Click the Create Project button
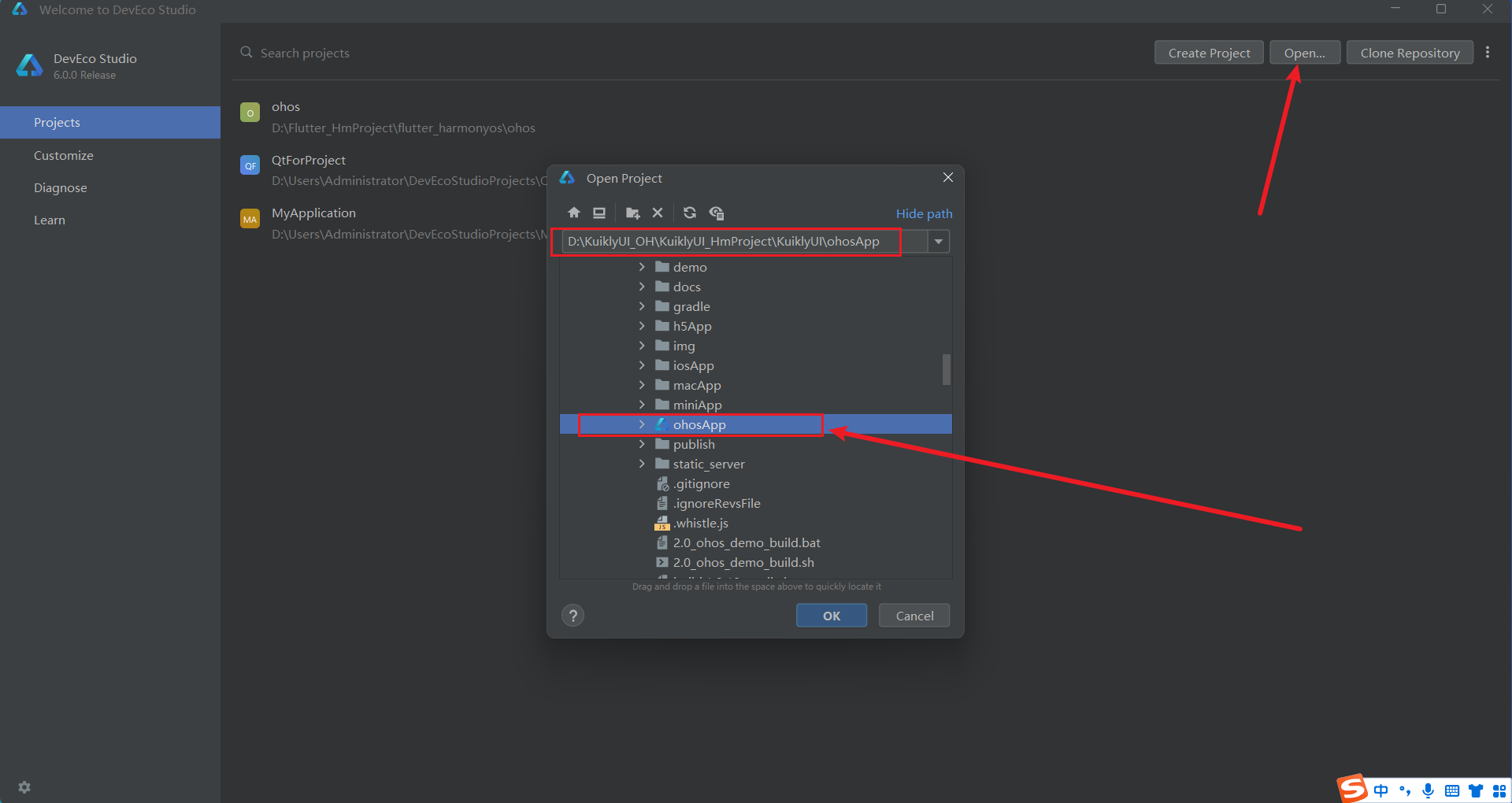Viewport: 1512px width, 803px height. click(1209, 53)
